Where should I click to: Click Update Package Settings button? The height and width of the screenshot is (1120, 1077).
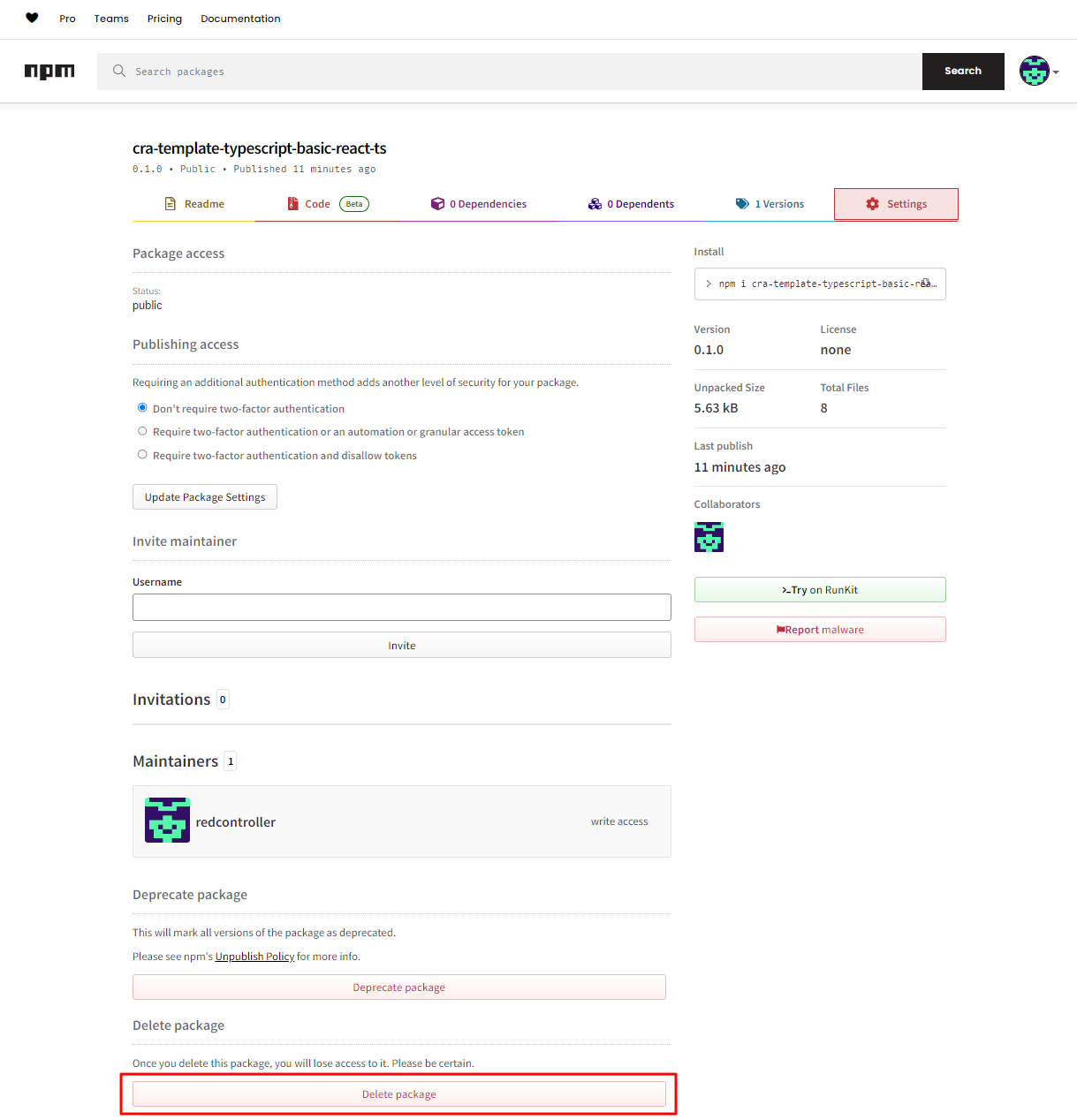click(x=205, y=497)
